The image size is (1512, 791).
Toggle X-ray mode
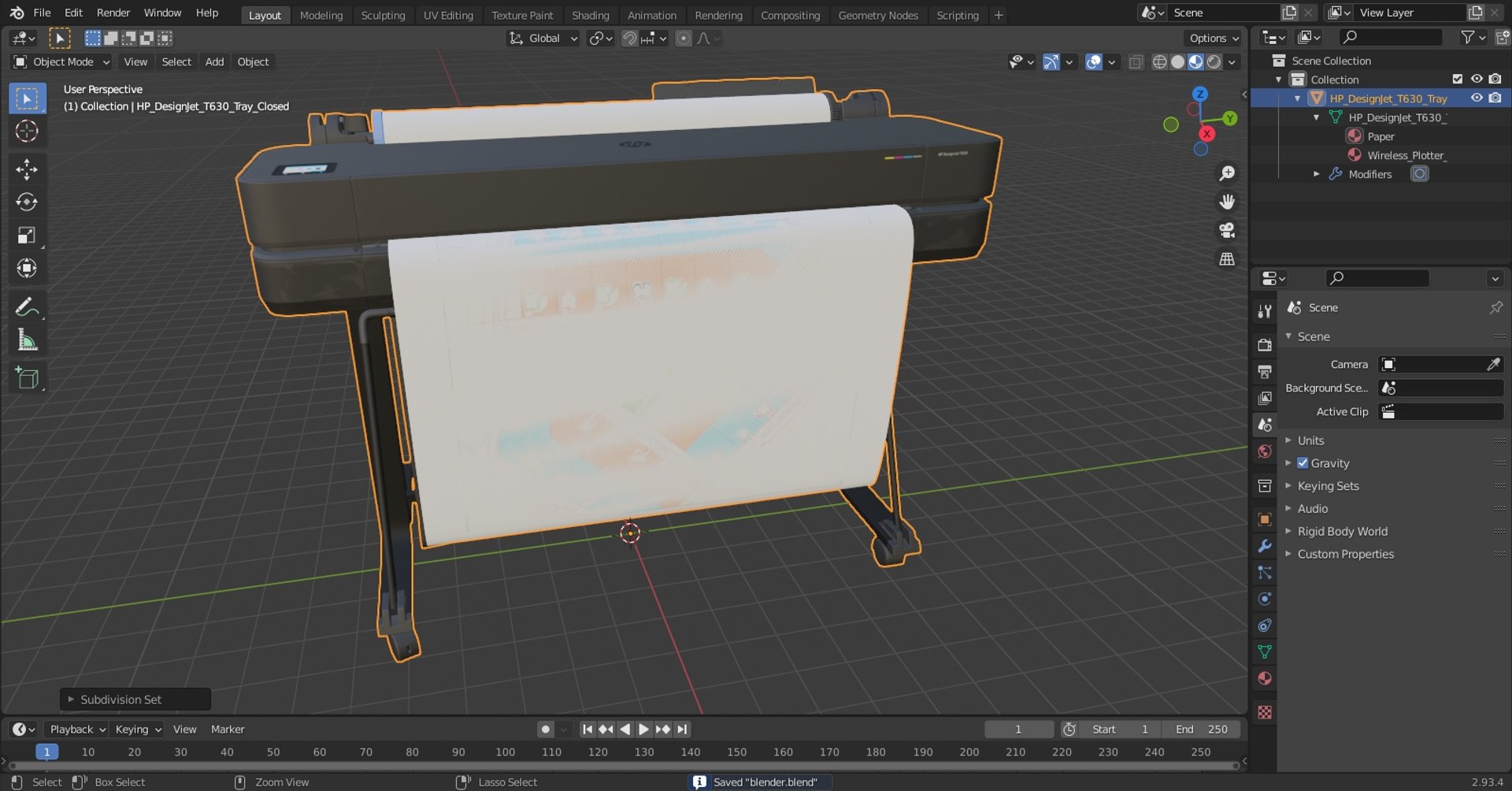(1136, 61)
